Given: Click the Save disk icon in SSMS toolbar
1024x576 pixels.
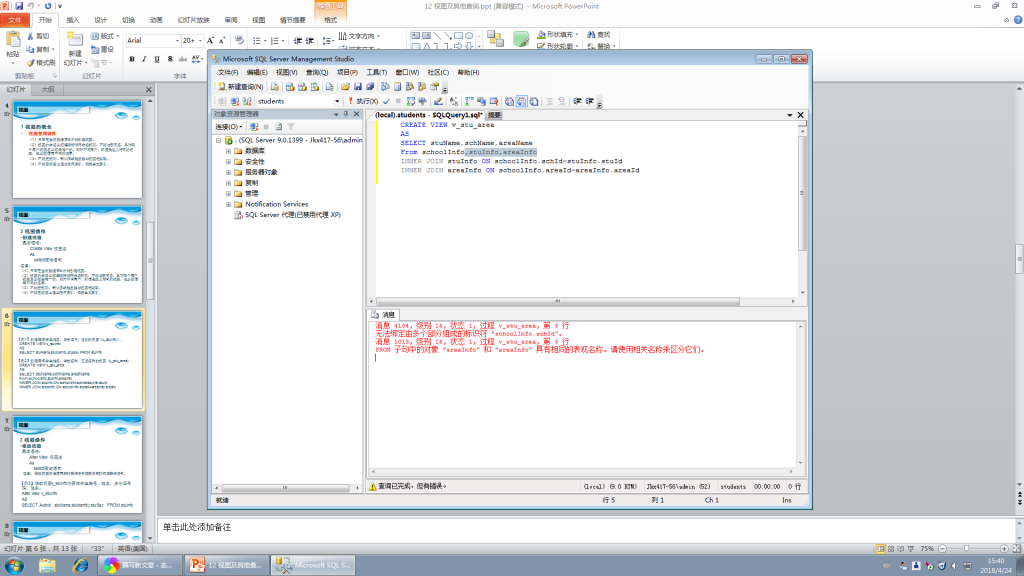Looking at the screenshot, I should pos(358,86).
